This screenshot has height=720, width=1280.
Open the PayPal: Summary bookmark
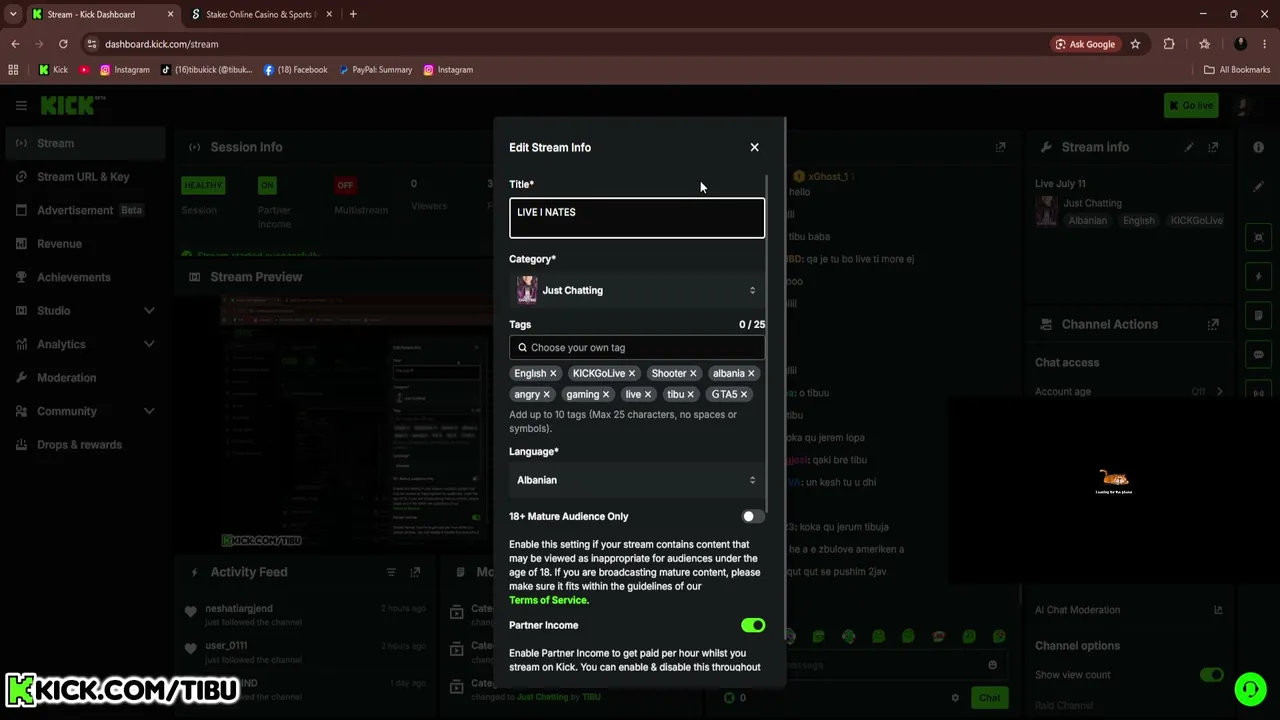(375, 70)
